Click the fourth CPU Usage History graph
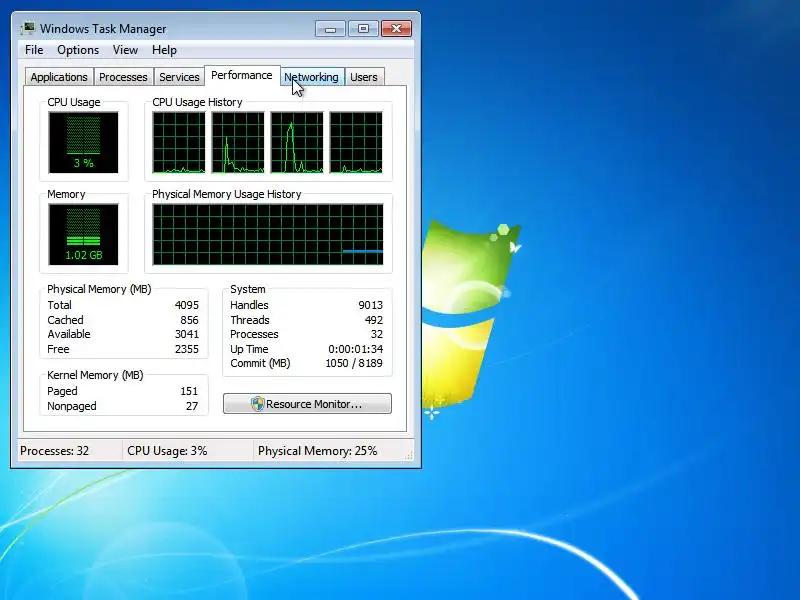Image resolution: width=800 pixels, height=600 pixels. [x=356, y=142]
